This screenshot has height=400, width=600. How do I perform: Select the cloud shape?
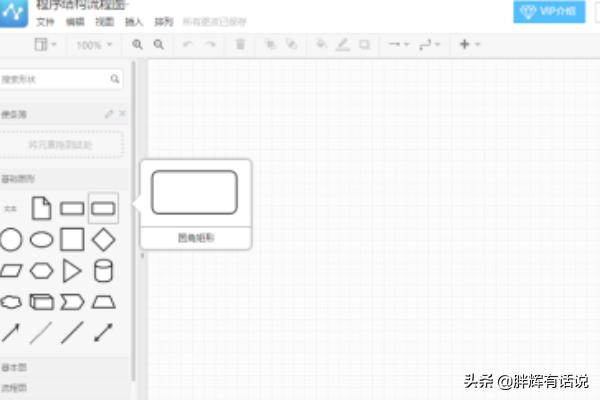11,302
